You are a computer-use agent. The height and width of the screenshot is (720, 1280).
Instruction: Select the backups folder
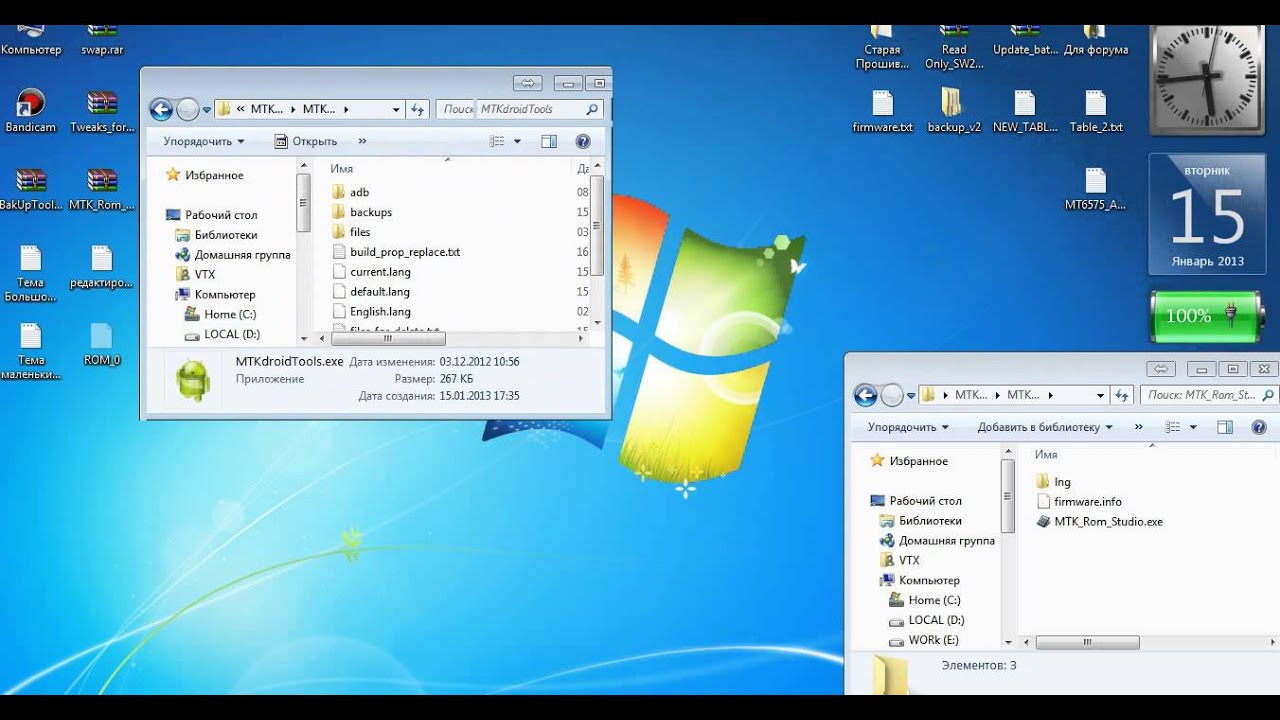361,212
